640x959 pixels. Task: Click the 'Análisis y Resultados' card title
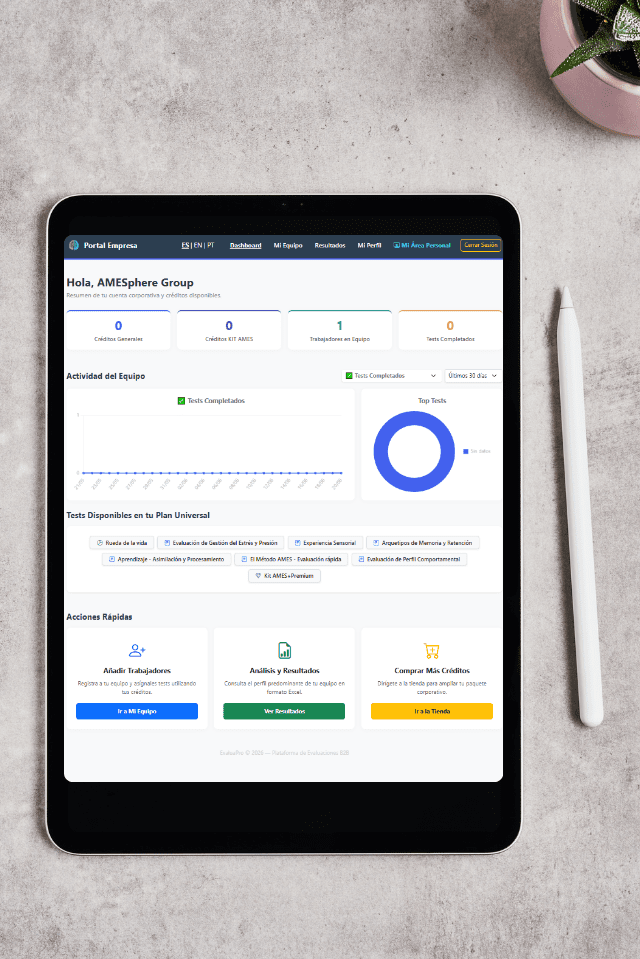(285, 670)
